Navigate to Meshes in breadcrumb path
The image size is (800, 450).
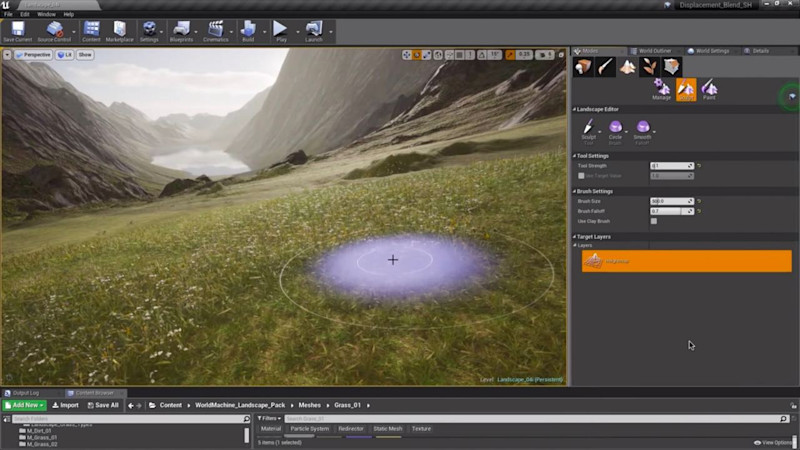[309, 405]
